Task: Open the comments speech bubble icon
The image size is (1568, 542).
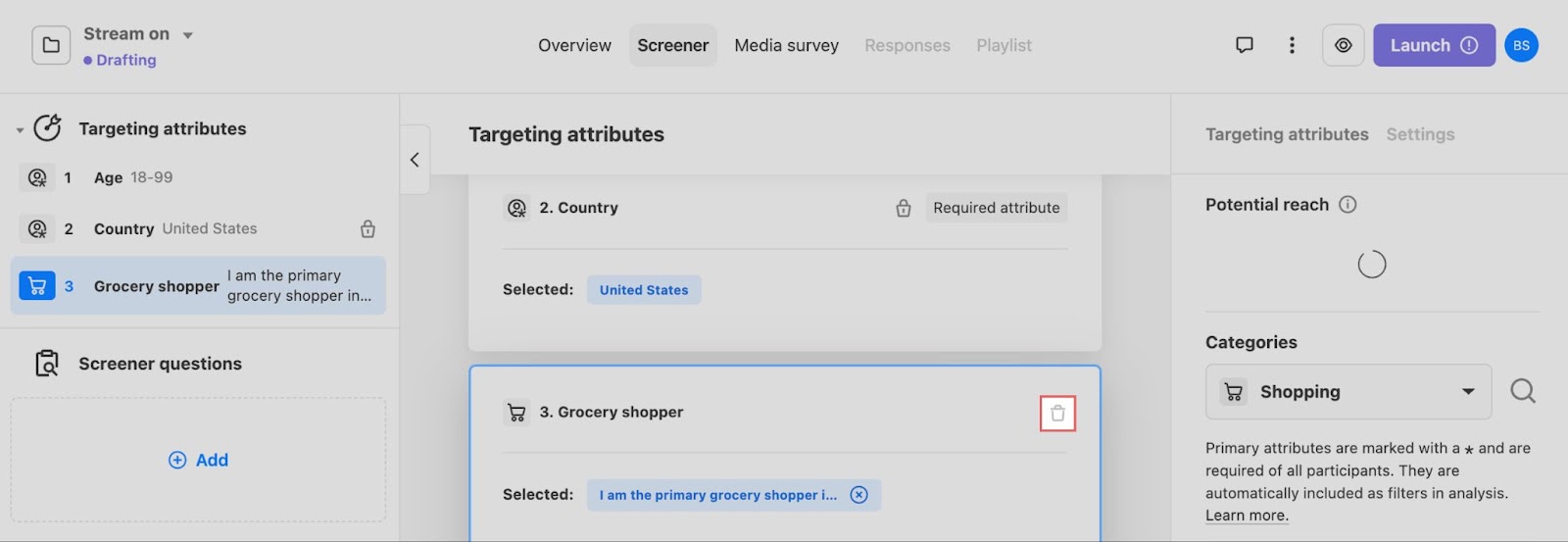Action: (1245, 45)
